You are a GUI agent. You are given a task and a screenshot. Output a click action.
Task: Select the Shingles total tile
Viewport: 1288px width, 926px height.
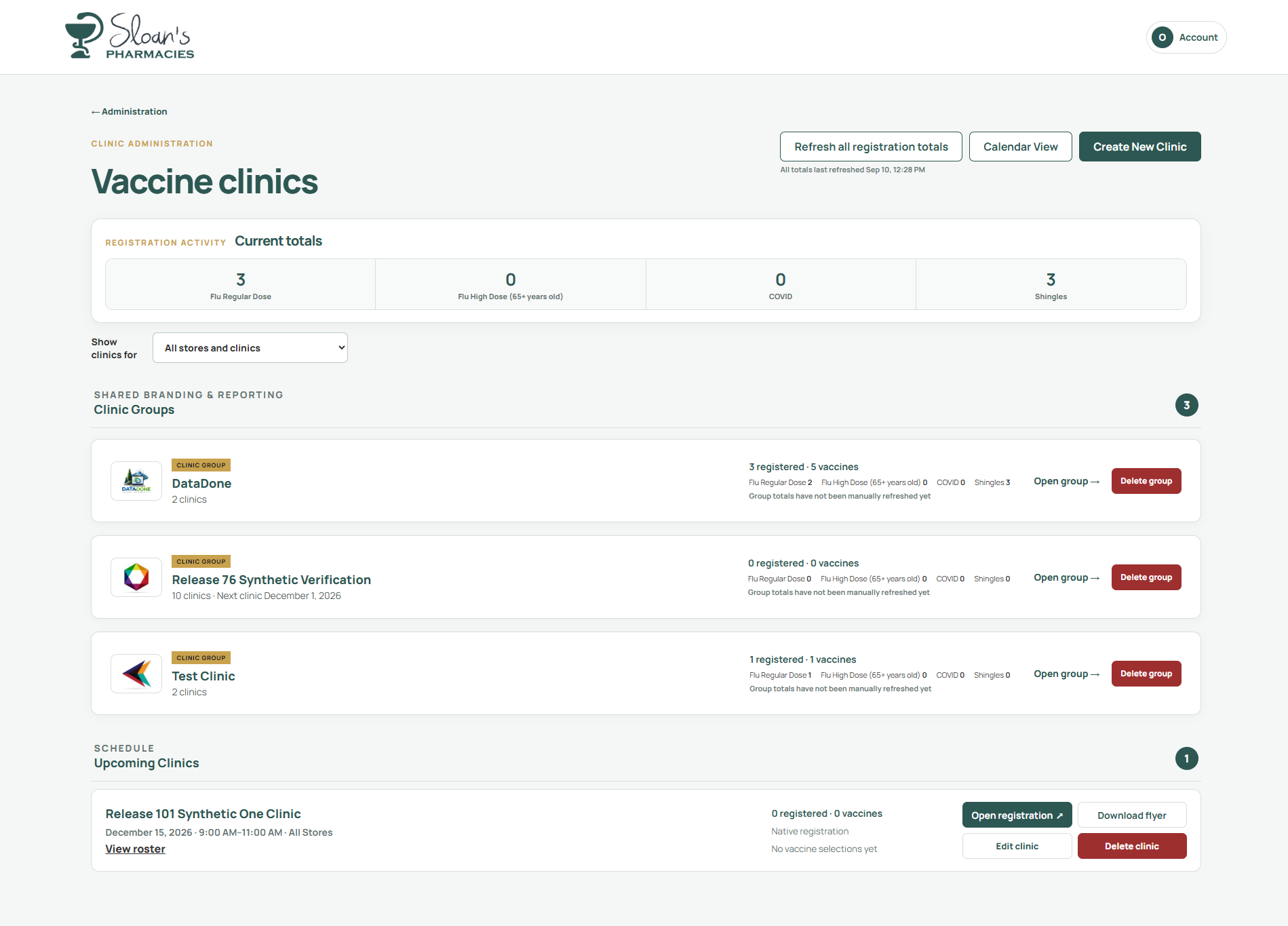[1051, 285]
